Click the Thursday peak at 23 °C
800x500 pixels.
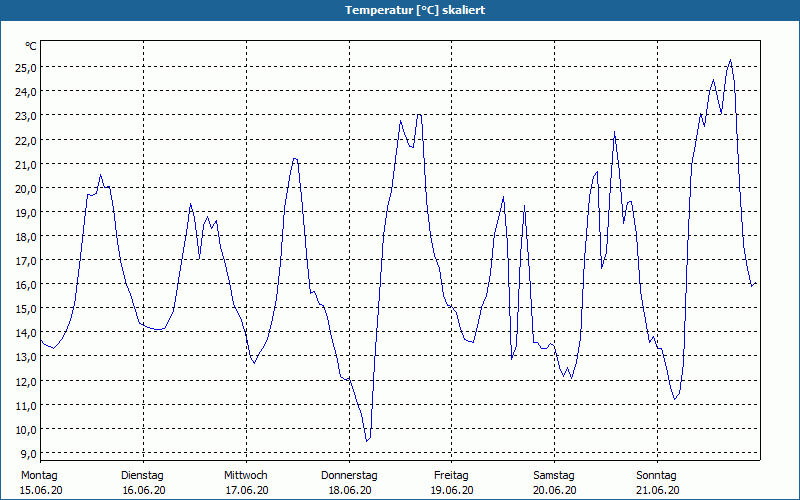pos(419,115)
